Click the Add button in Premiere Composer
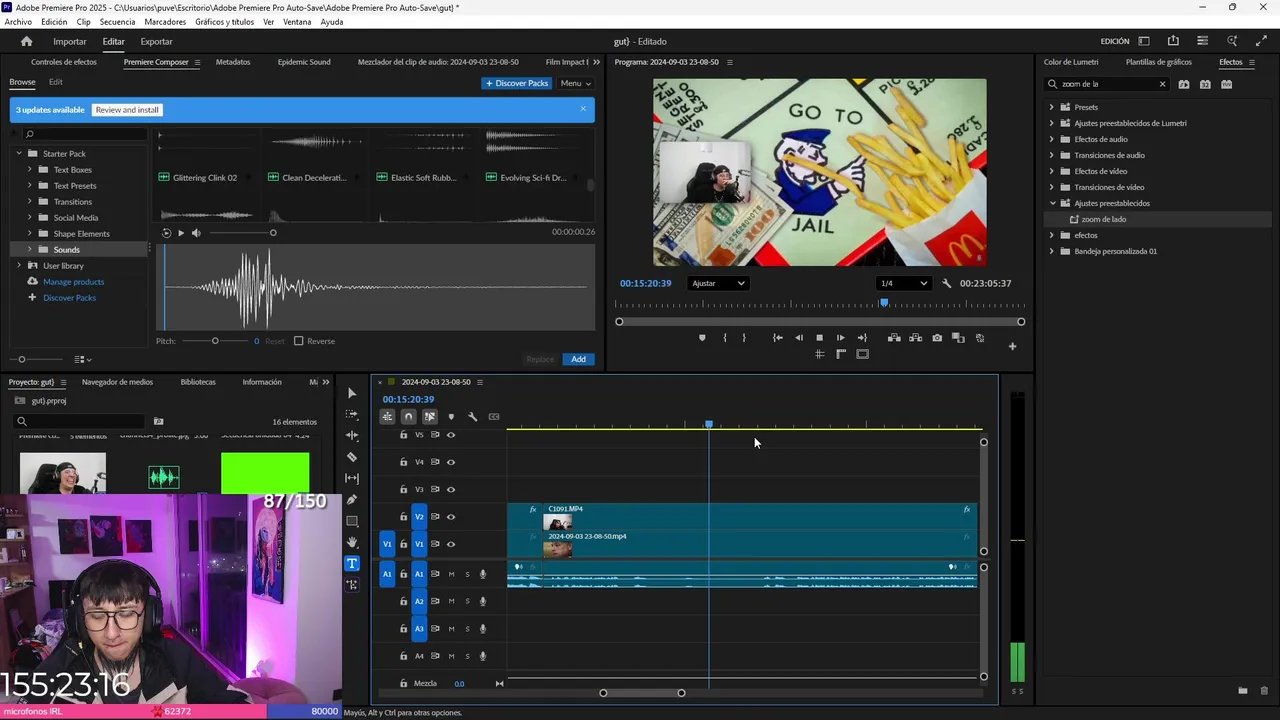 pyautogui.click(x=578, y=359)
